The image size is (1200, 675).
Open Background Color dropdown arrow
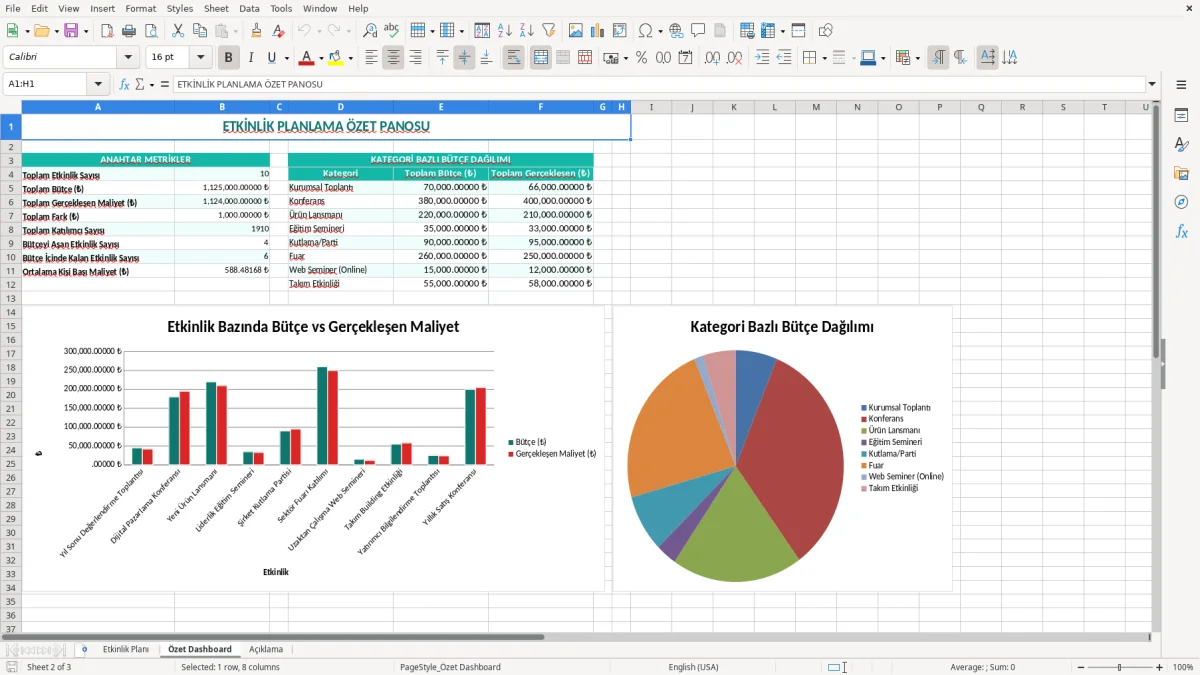click(x=350, y=58)
